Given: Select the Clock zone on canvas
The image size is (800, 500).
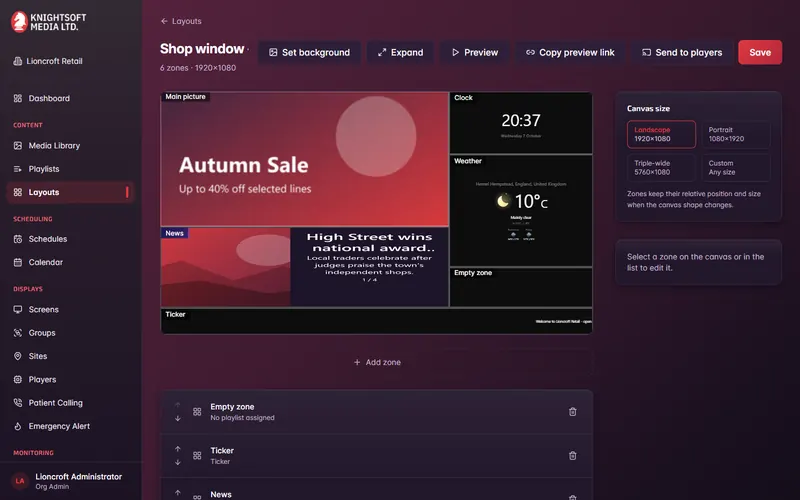Looking at the screenshot, I should tap(521, 123).
